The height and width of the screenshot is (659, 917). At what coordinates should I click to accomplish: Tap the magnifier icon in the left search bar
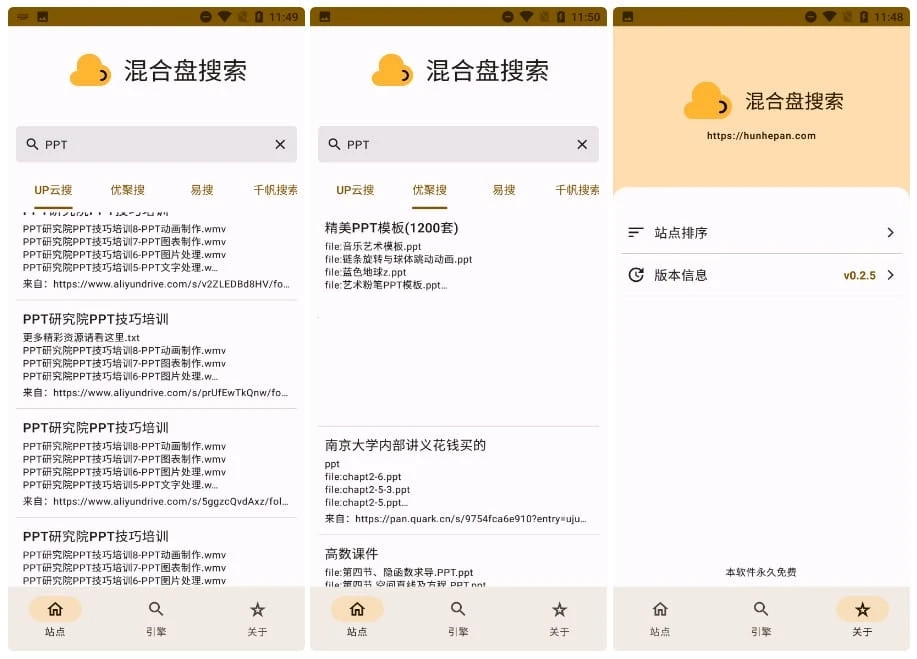click(x=32, y=145)
